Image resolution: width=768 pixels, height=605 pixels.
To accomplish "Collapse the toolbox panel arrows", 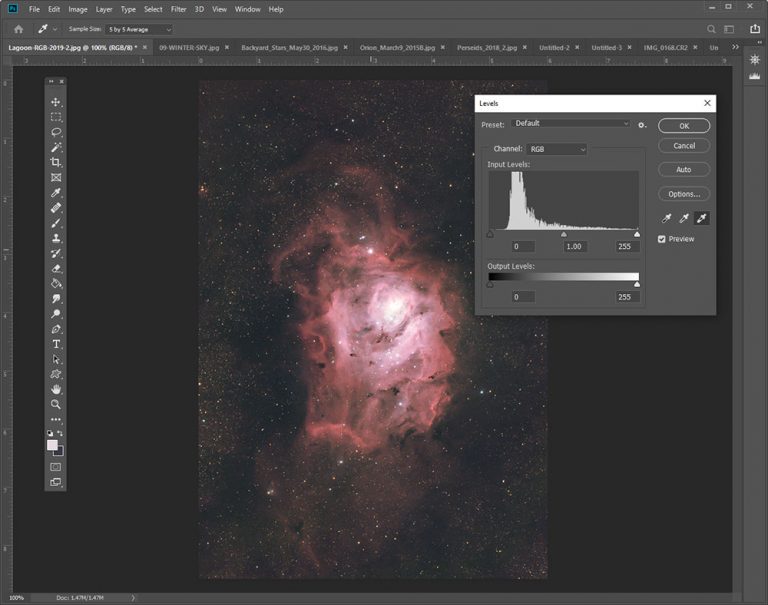I will (51, 81).
